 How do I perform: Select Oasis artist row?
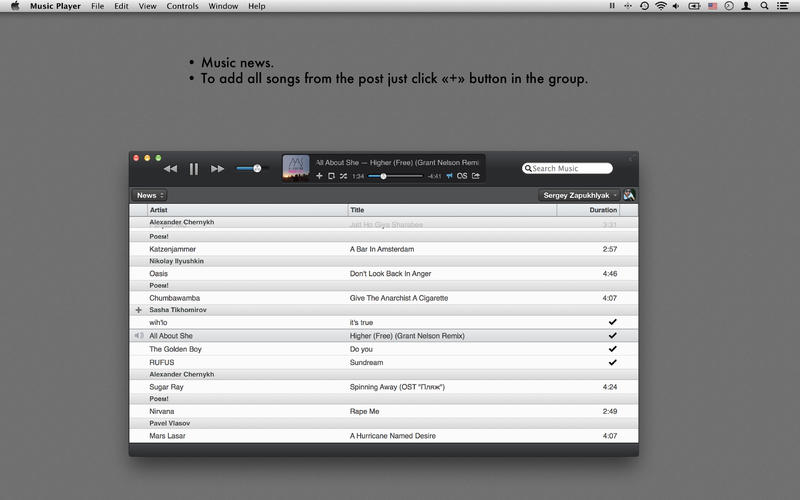(x=384, y=273)
